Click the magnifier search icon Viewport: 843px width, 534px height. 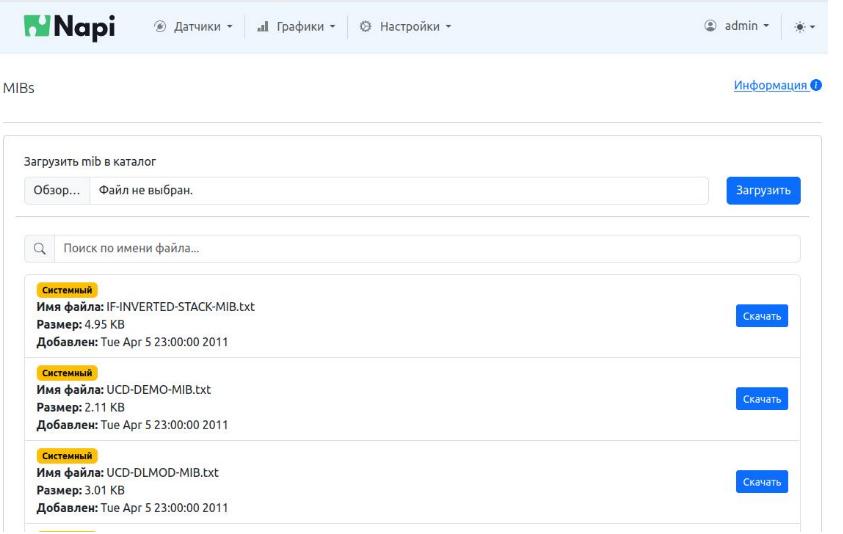pyautogui.click(x=40, y=249)
